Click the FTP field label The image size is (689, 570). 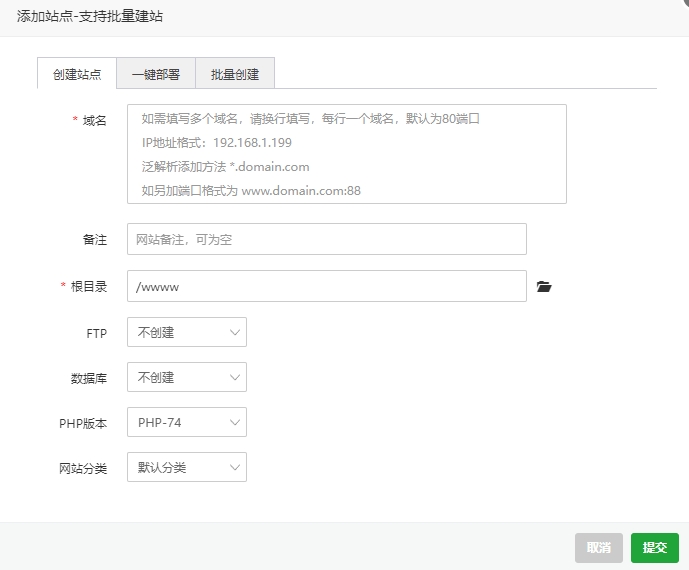[x=96, y=333]
